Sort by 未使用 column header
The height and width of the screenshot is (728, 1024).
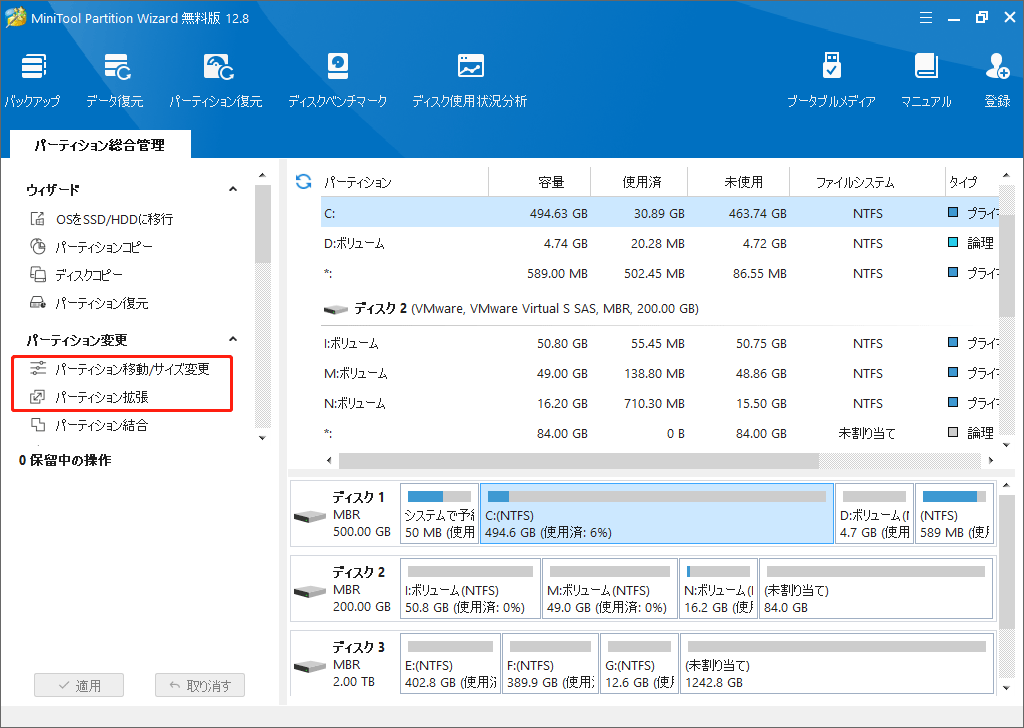click(739, 182)
